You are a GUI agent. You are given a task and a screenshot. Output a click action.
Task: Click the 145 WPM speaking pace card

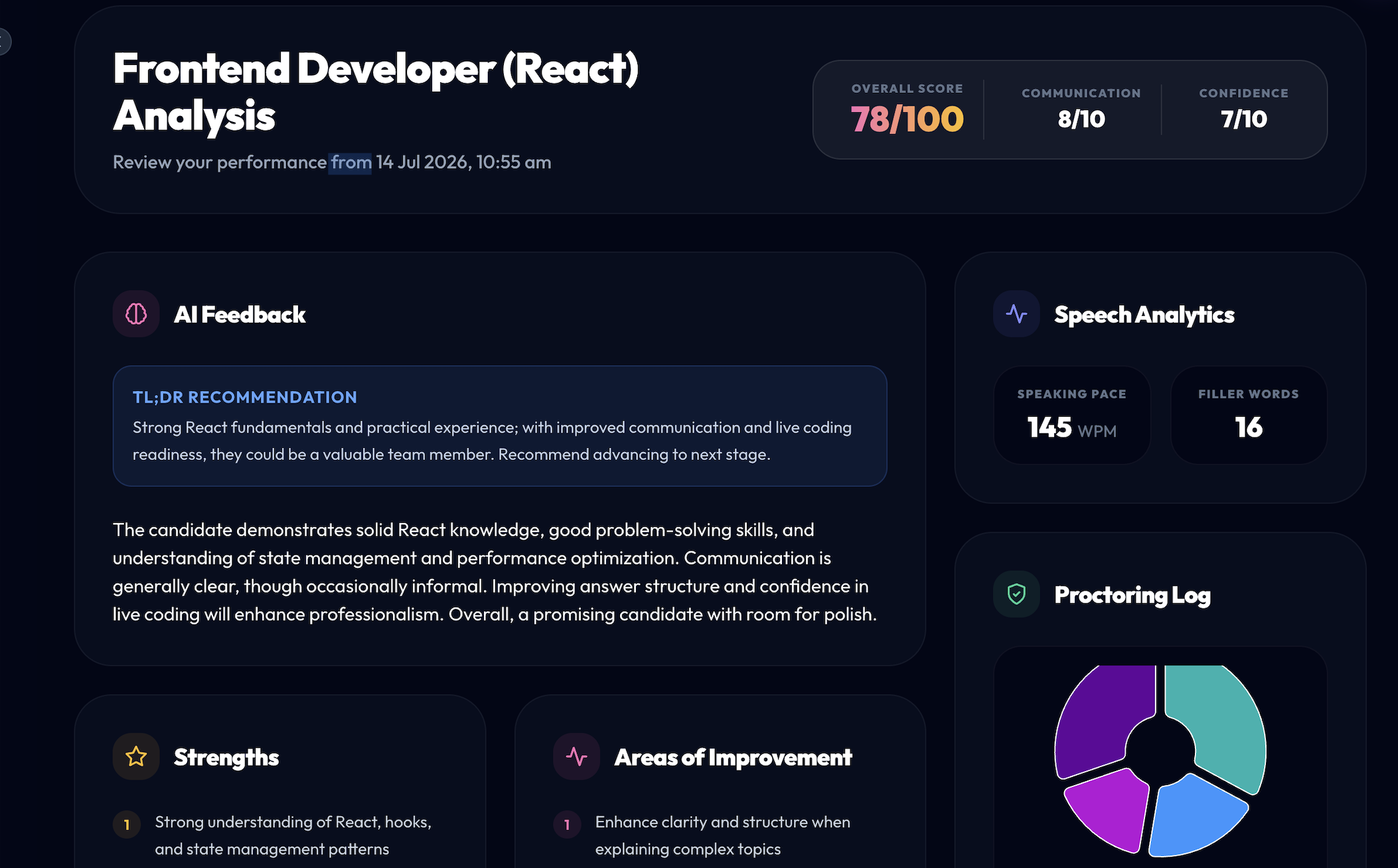[x=1072, y=415]
